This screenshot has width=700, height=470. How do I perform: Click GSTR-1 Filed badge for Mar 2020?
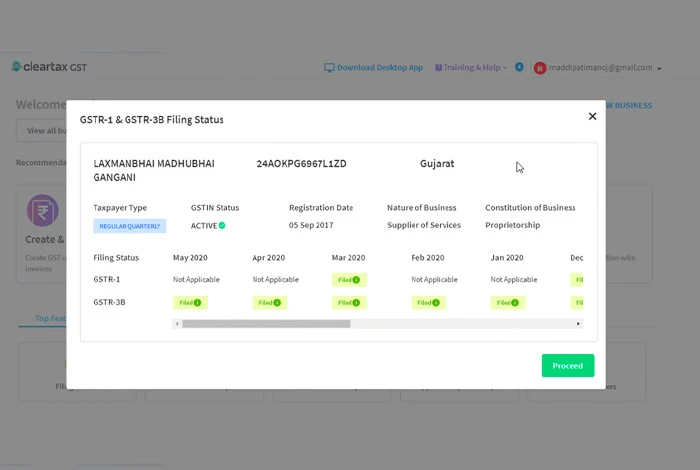coord(349,280)
